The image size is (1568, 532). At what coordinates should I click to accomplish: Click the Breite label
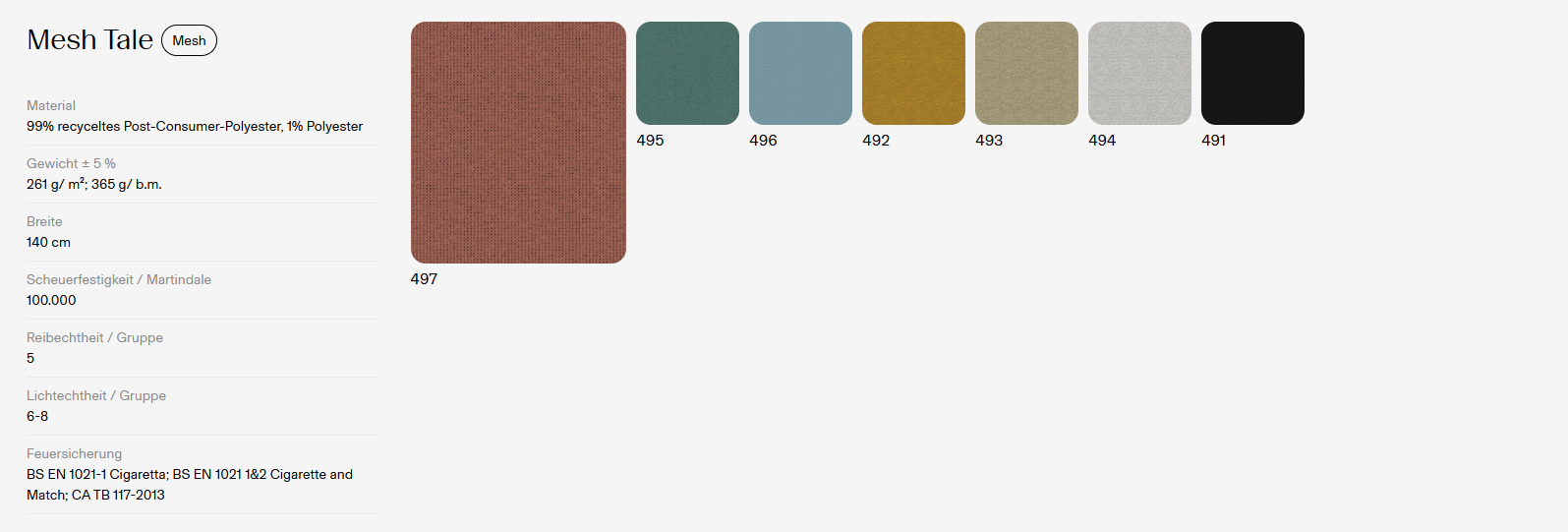pos(44,221)
